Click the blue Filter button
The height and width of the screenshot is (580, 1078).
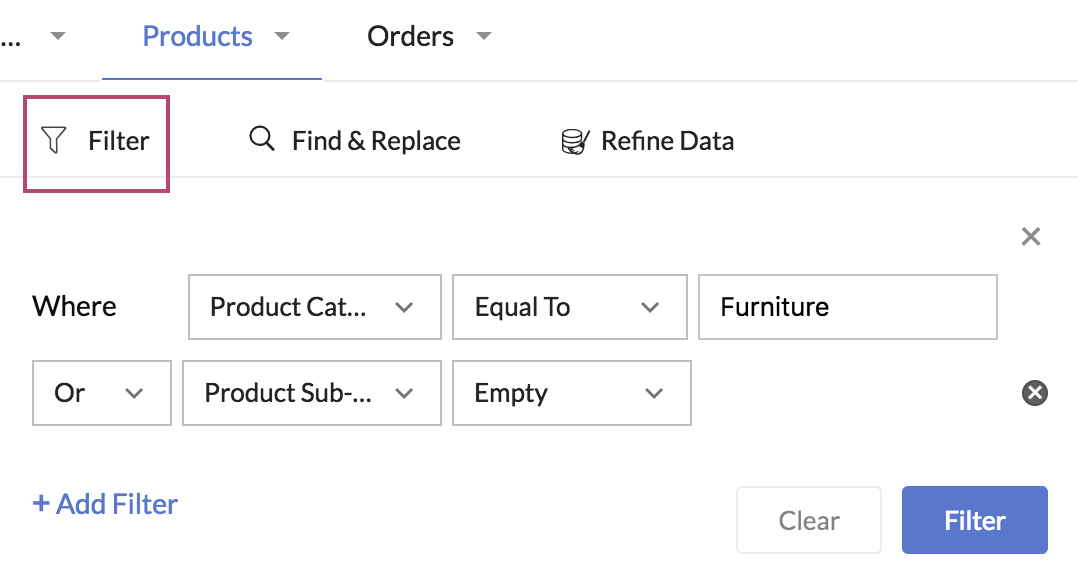974,520
